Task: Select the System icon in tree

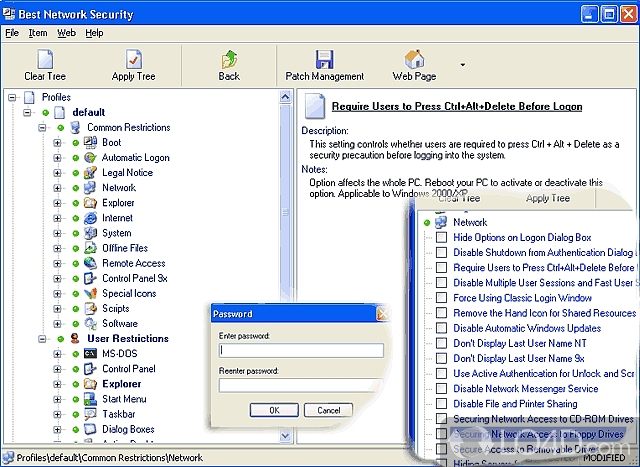Action: click(x=90, y=233)
